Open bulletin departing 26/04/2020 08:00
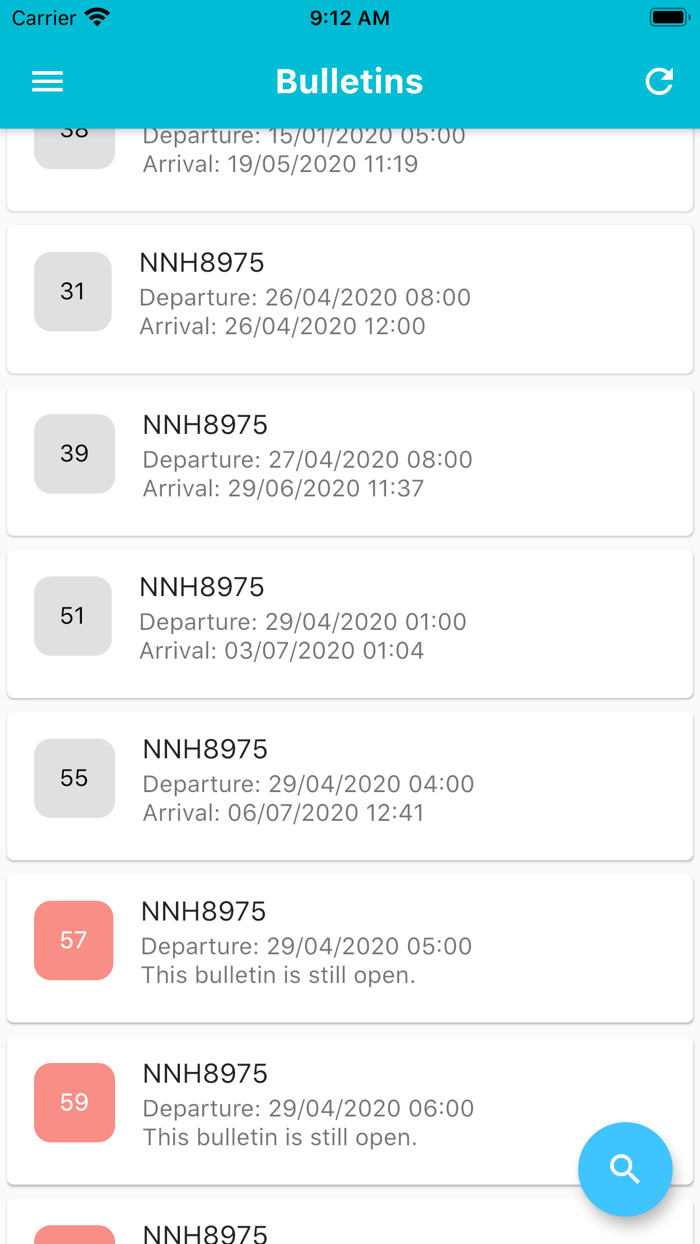 tap(400, 298)
